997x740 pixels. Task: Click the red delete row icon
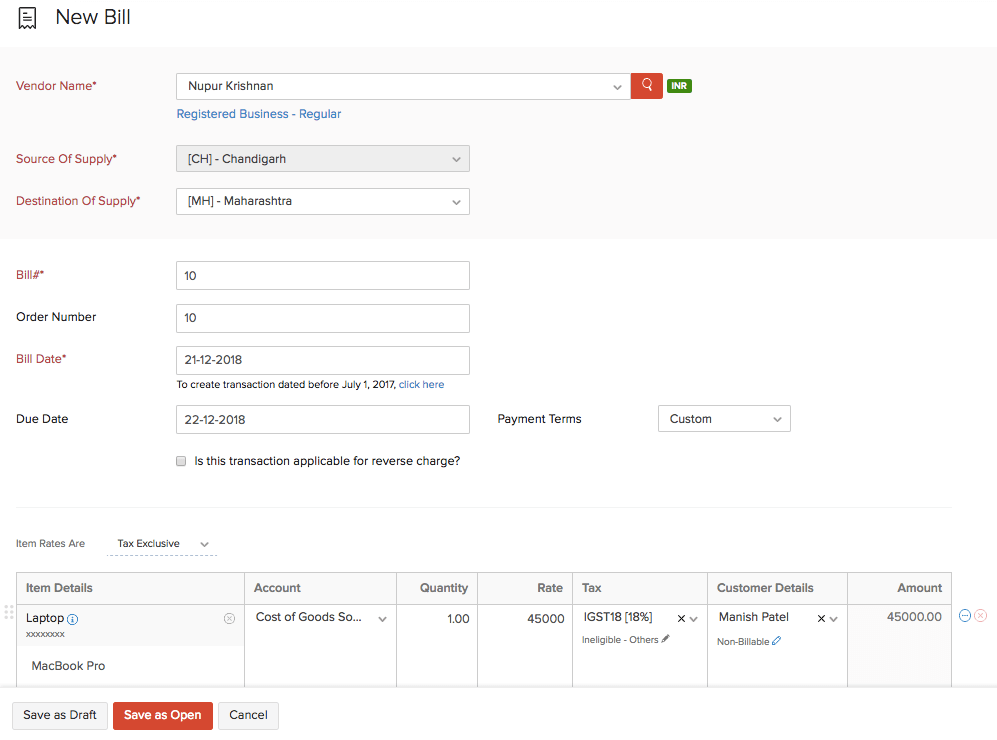tap(980, 616)
